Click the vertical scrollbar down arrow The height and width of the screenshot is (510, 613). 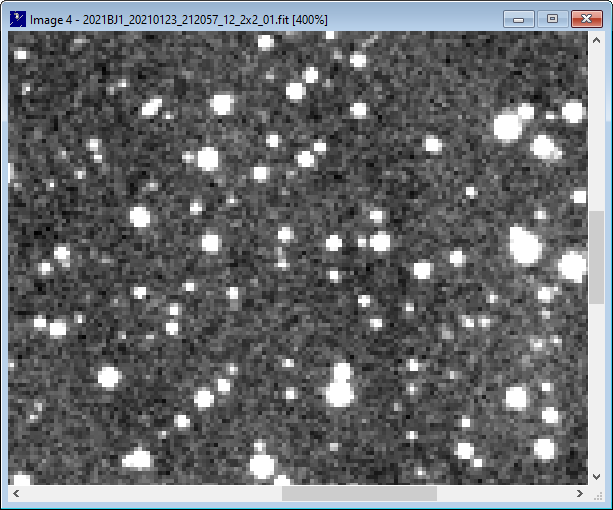[x=596, y=477]
